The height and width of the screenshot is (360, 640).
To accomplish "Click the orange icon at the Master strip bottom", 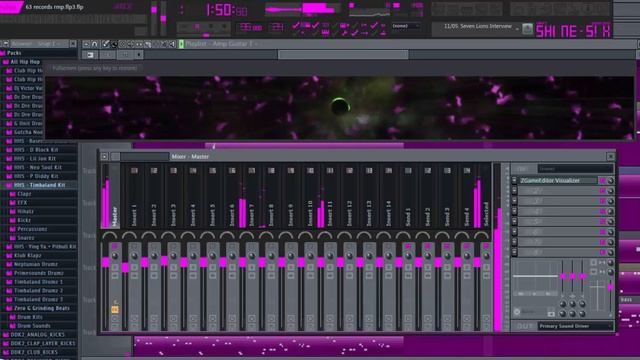I will [x=115, y=309].
